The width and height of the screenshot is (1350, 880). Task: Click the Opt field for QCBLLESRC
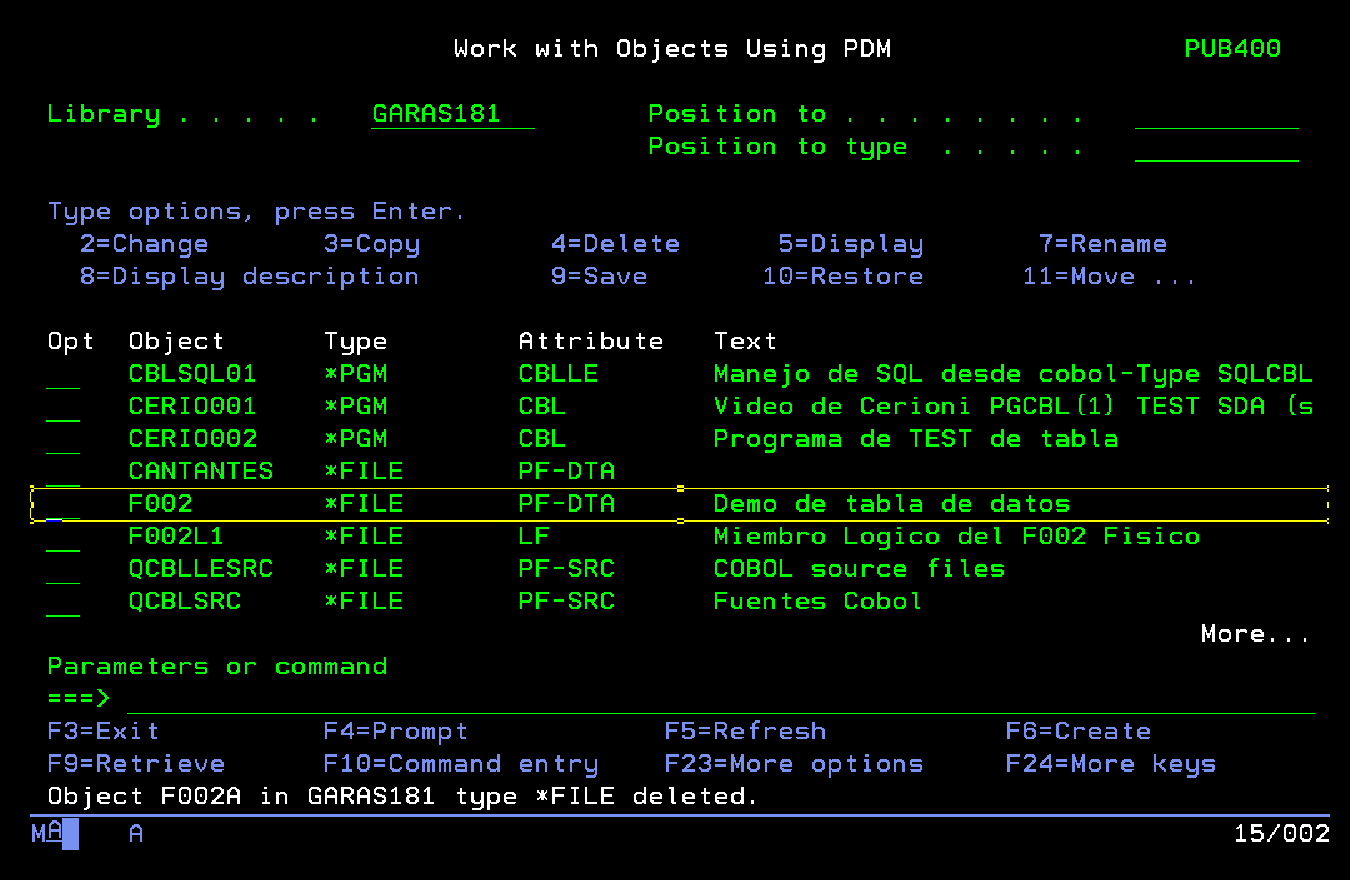[63, 569]
